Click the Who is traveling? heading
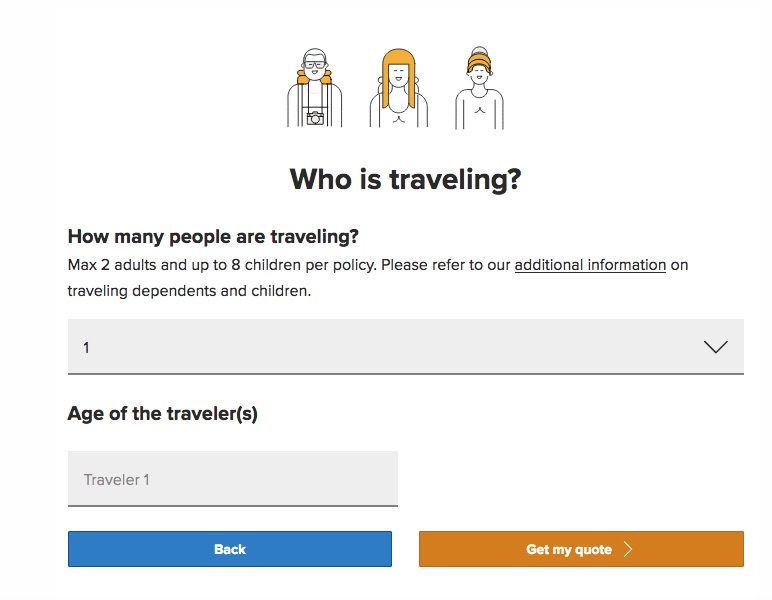 tap(405, 179)
